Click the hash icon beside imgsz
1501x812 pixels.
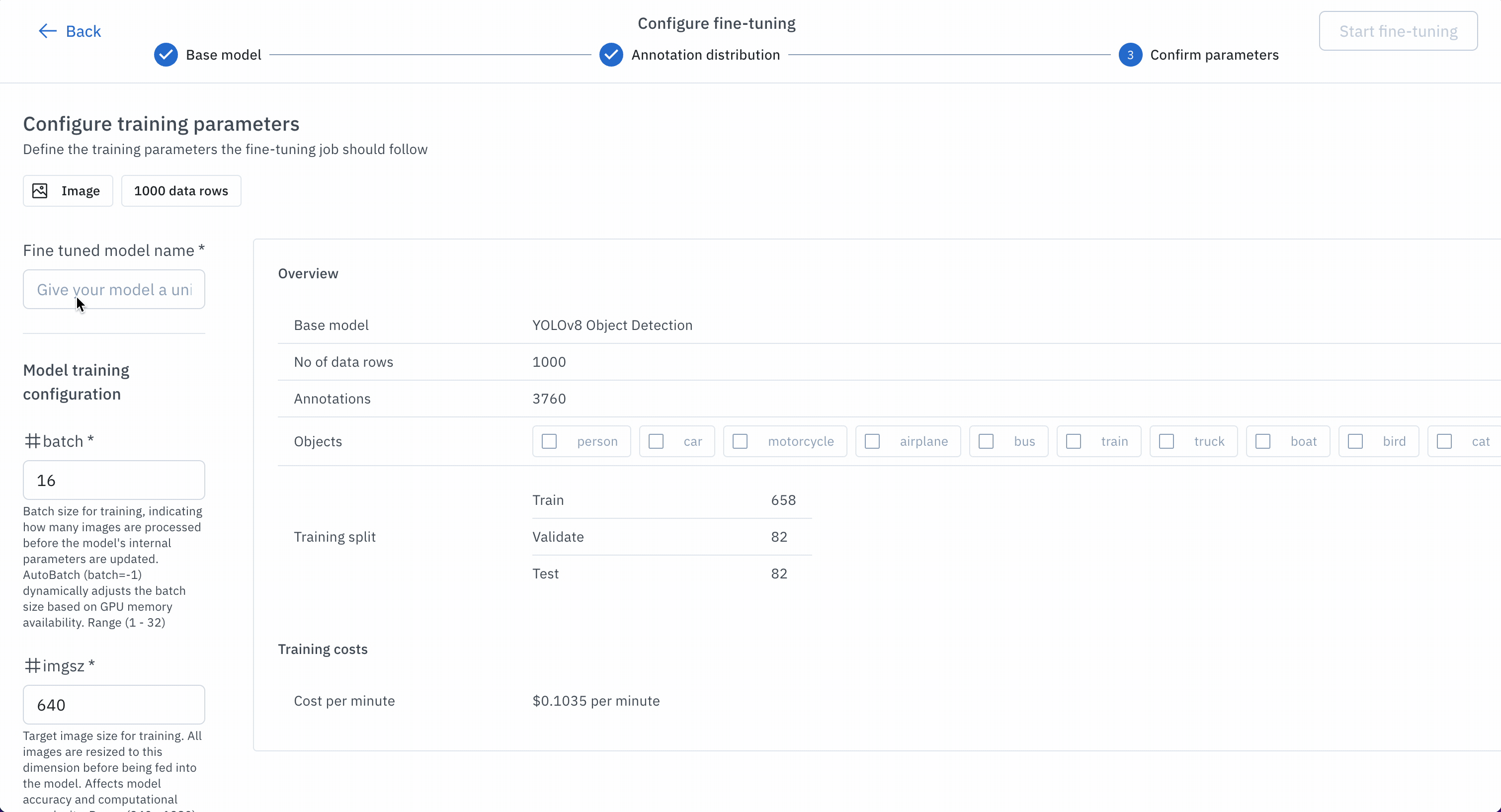(x=32, y=665)
